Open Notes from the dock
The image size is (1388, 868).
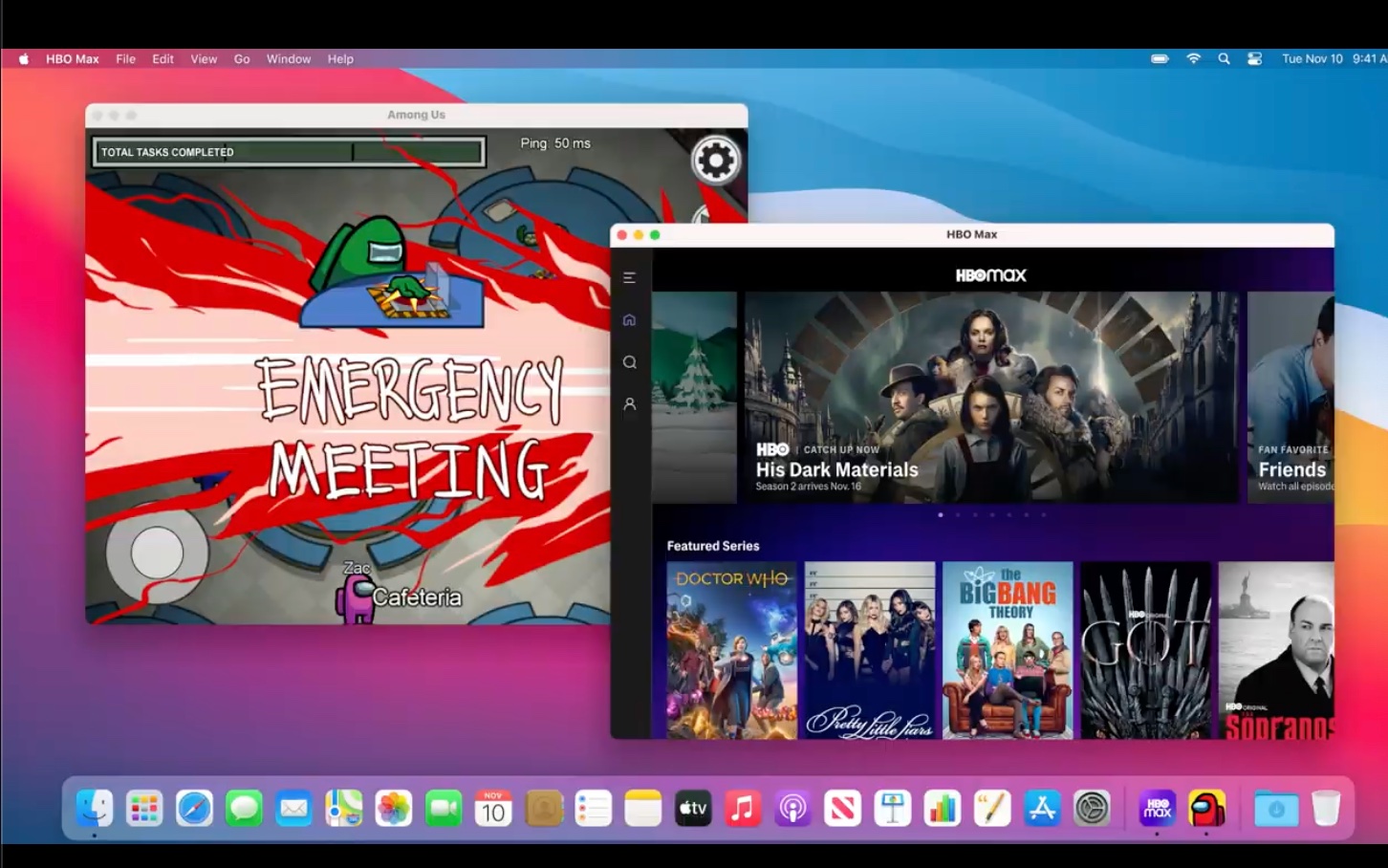[643, 809]
